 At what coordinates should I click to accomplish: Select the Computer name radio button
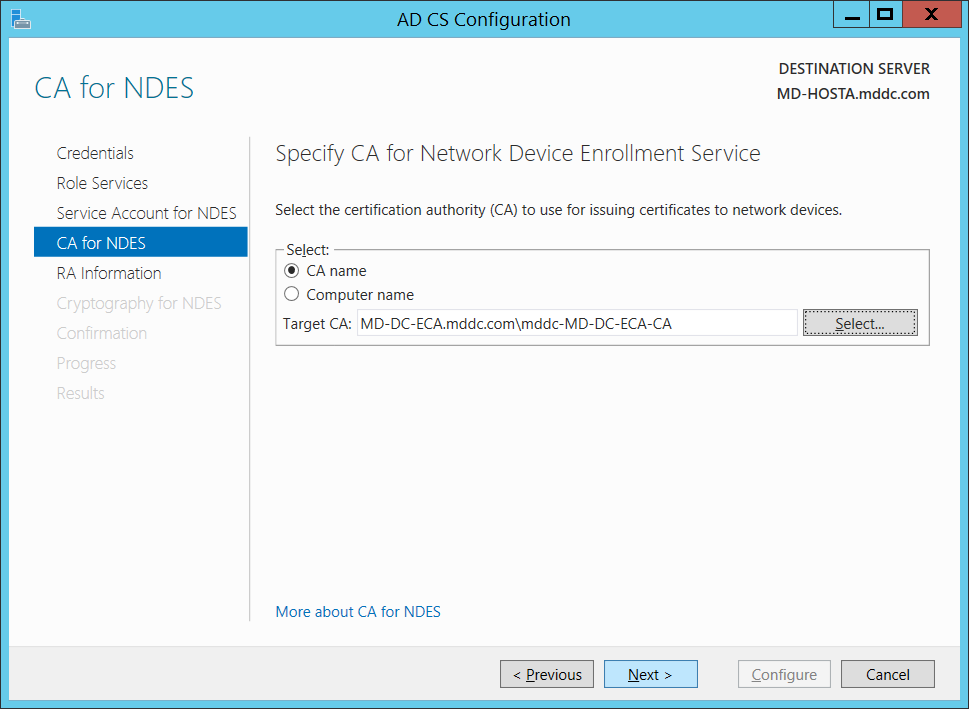(x=291, y=294)
